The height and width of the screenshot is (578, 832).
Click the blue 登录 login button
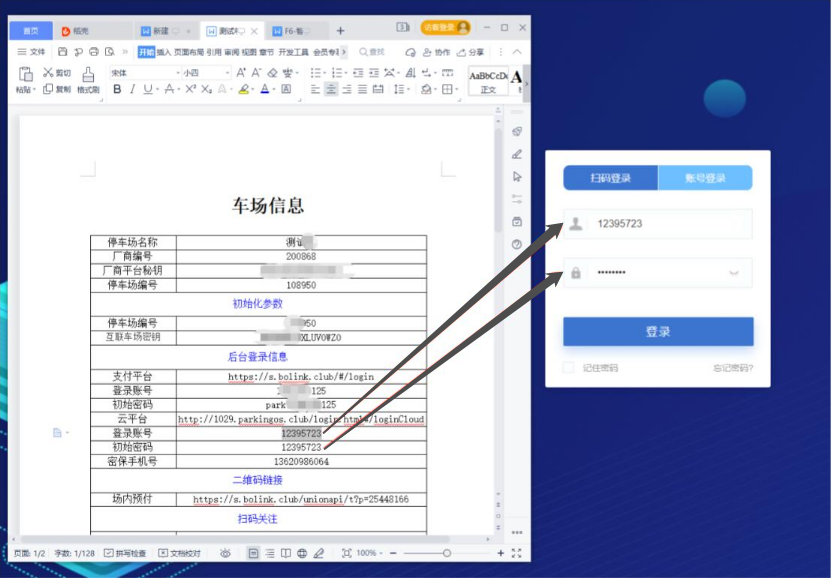658,332
